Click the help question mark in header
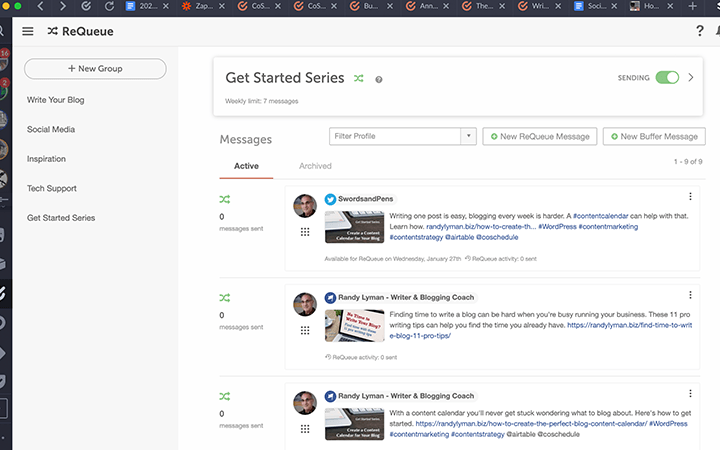This screenshot has height=450, width=720. (699, 31)
